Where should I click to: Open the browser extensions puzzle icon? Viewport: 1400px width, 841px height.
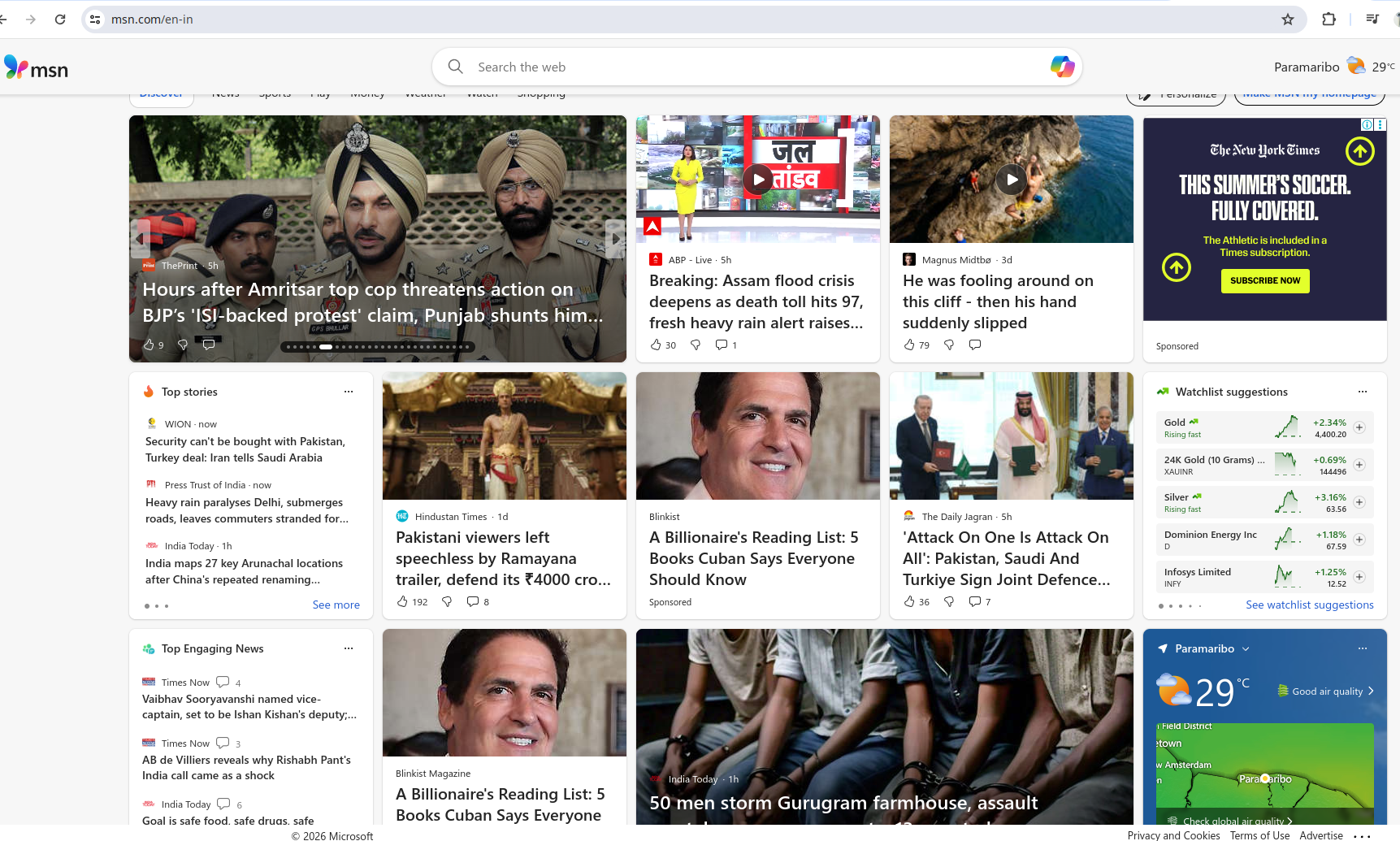[1329, 19]
